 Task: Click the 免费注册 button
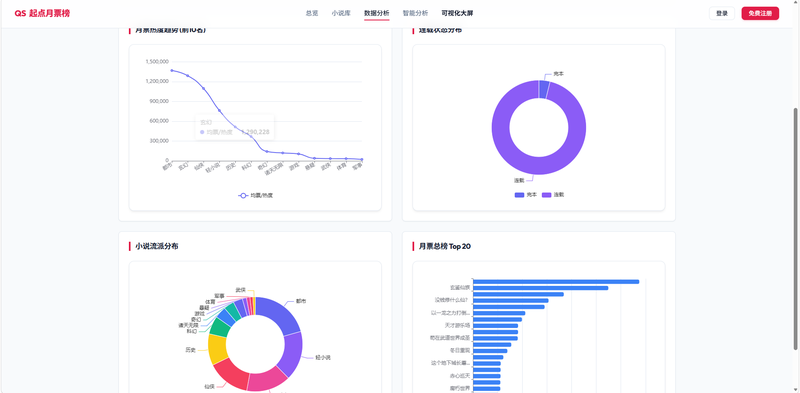(x=760, y=13)
